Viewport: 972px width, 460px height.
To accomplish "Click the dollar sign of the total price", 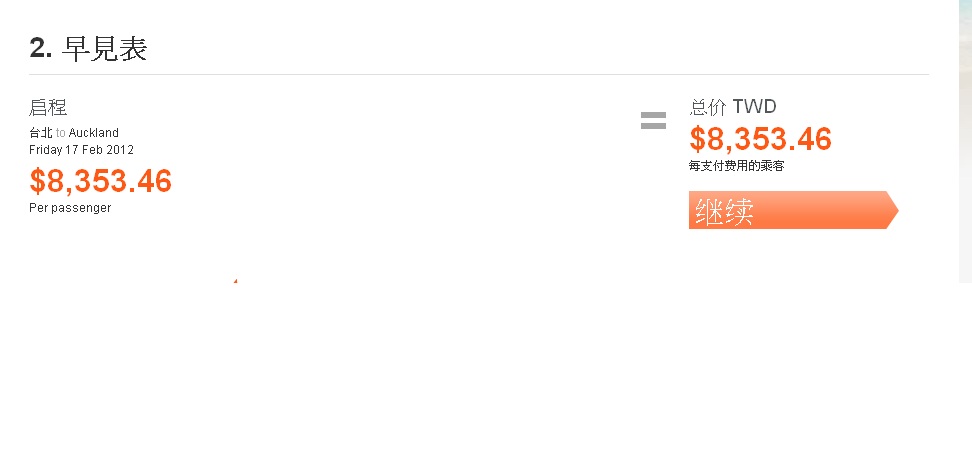I will click(x=697, y=140).
